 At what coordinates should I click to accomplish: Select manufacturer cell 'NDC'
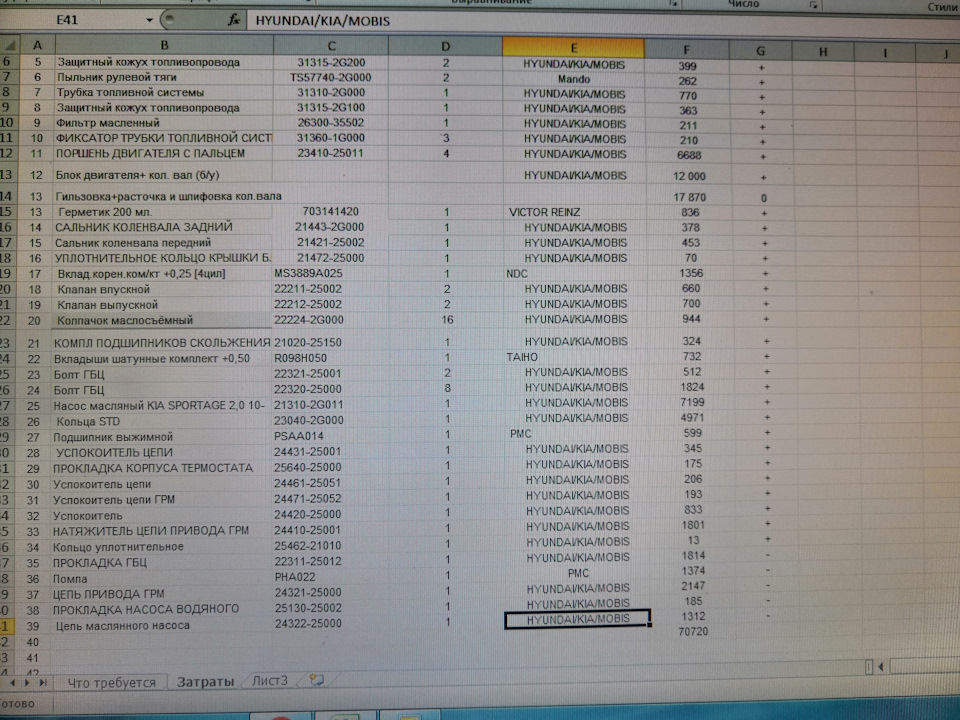pyautogui.click(x=575, y=273)
